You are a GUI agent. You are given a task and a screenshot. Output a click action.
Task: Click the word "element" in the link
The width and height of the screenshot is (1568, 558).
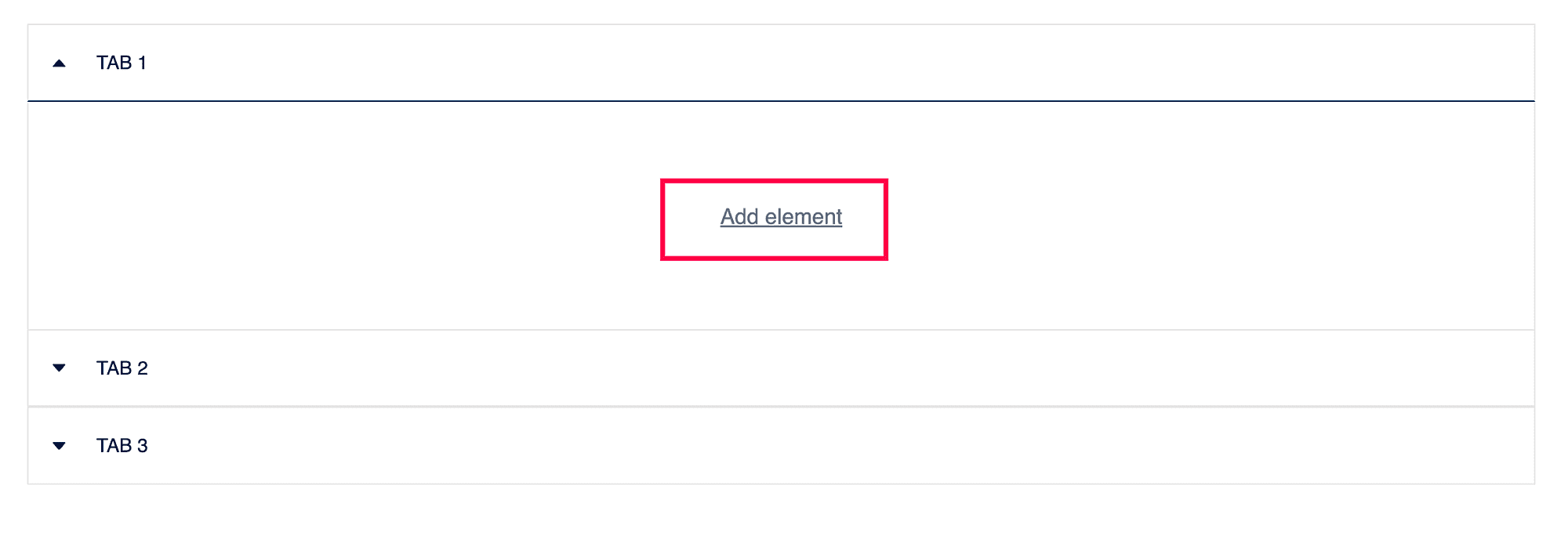804,217
